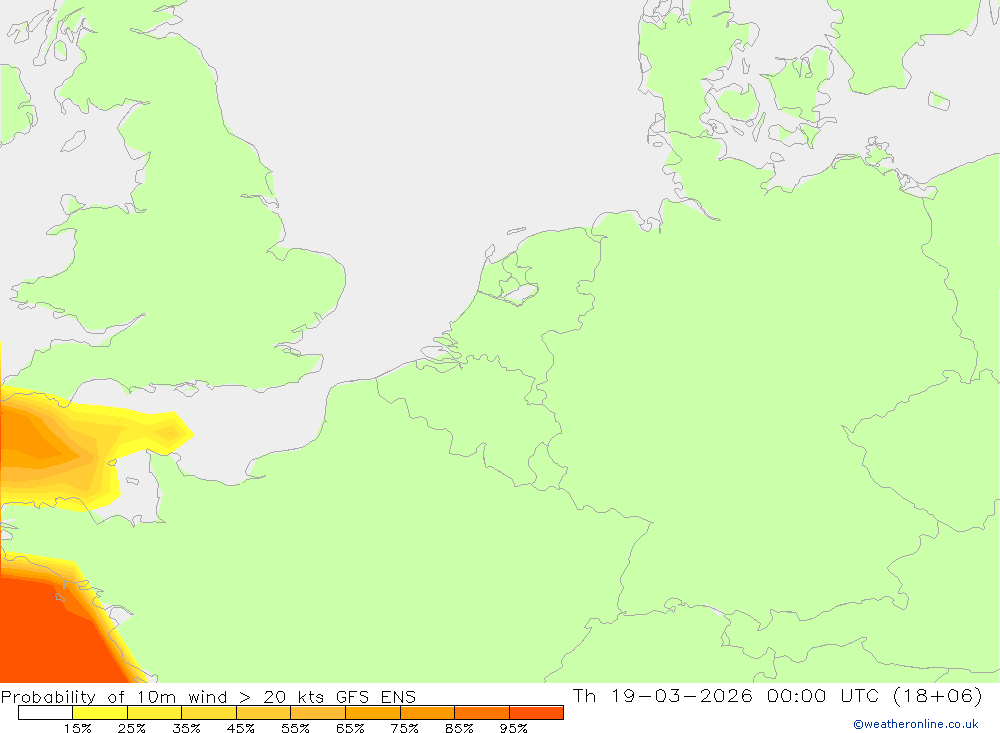The image size is (1000, 733).
Task: Click the '35%' legend label
Action: [x=187, y=728]
